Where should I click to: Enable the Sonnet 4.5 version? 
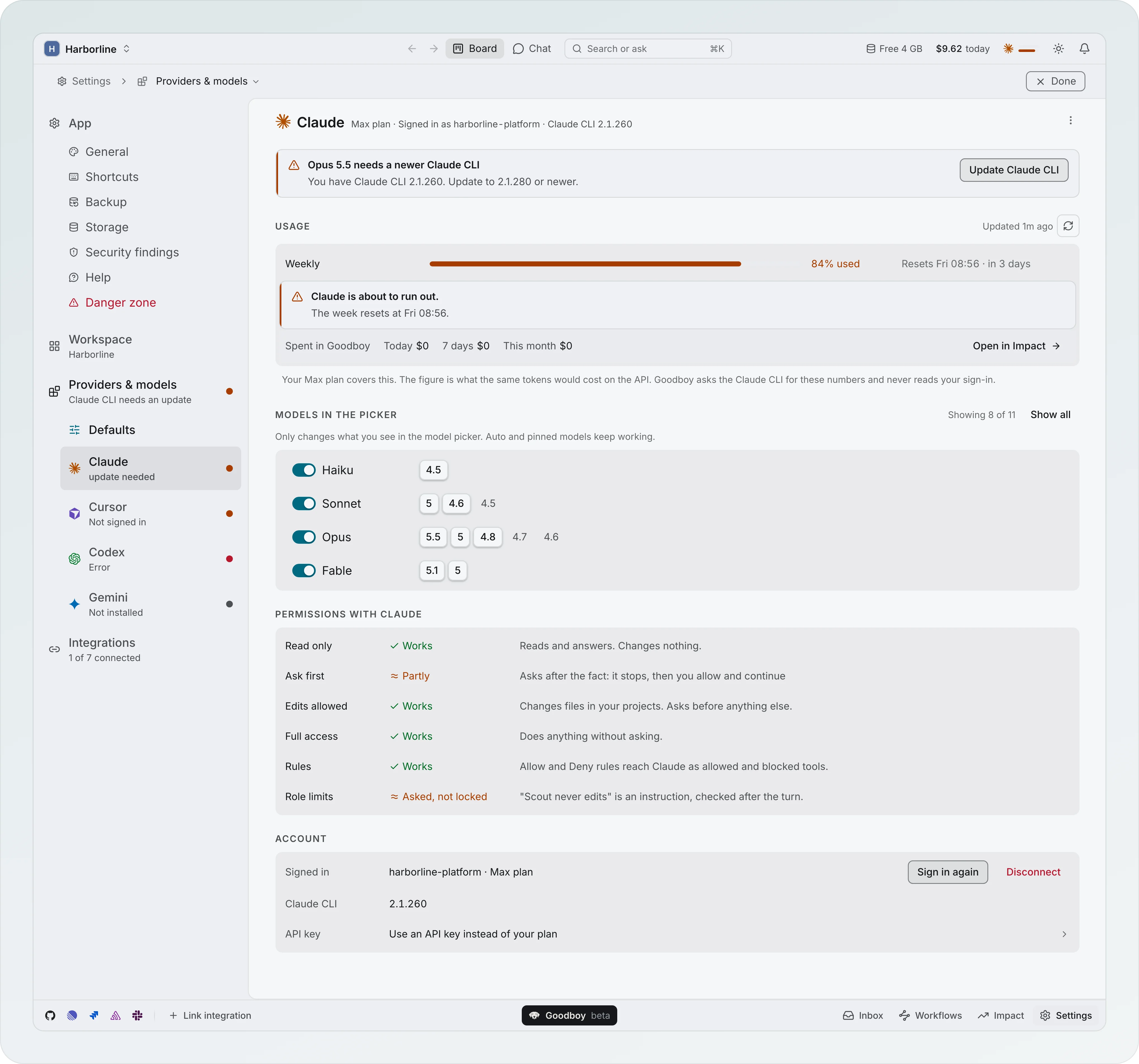pyautogui.click(x=488, y=503)
